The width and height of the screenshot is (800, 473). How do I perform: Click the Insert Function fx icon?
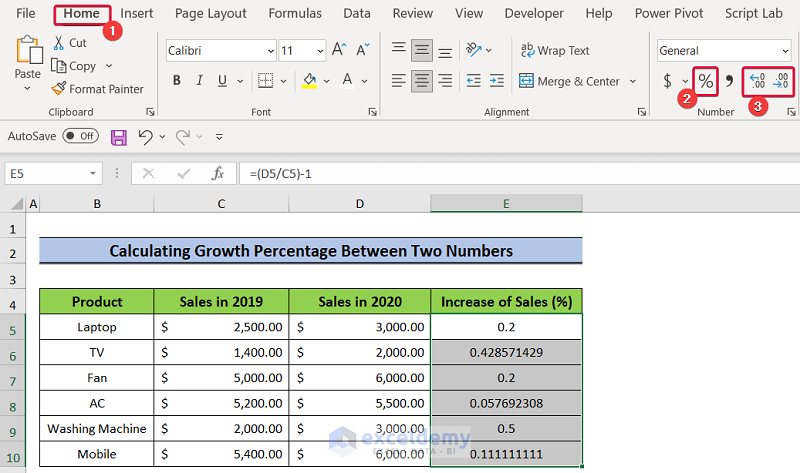point(217,173)
